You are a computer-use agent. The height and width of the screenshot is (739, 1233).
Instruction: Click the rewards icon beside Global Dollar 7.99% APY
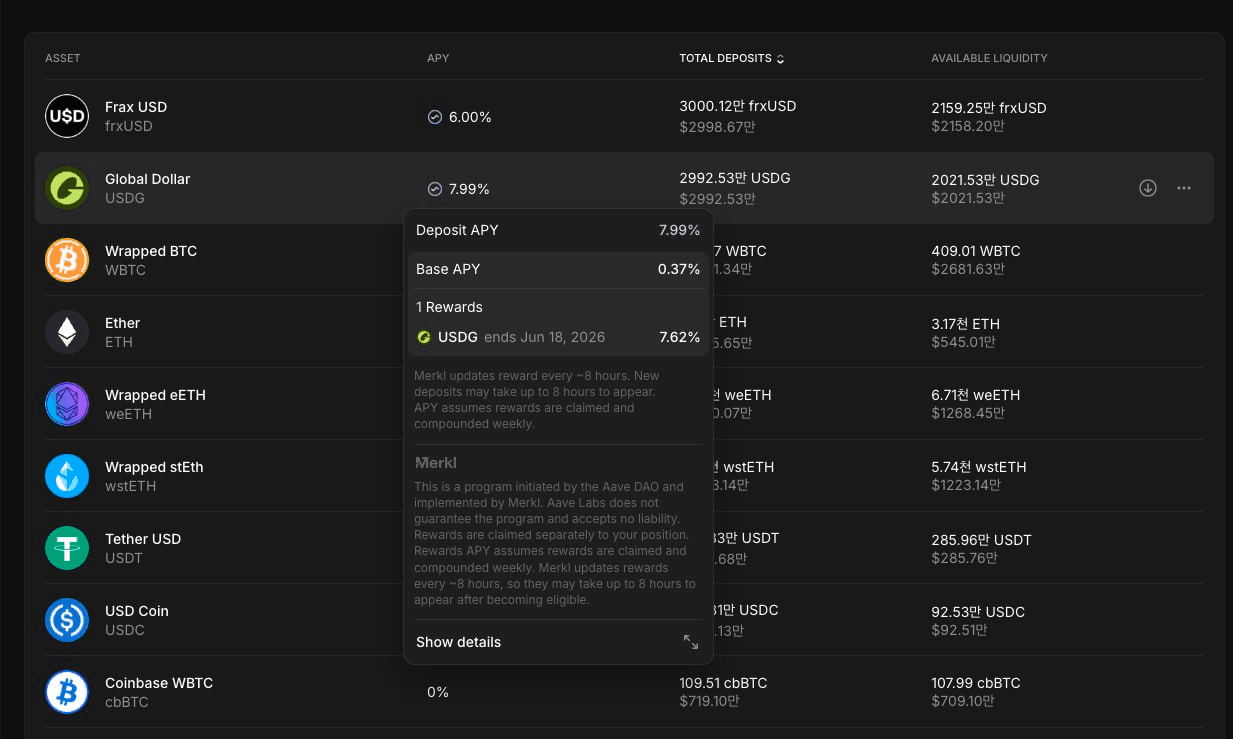click(x=435, y=189)
